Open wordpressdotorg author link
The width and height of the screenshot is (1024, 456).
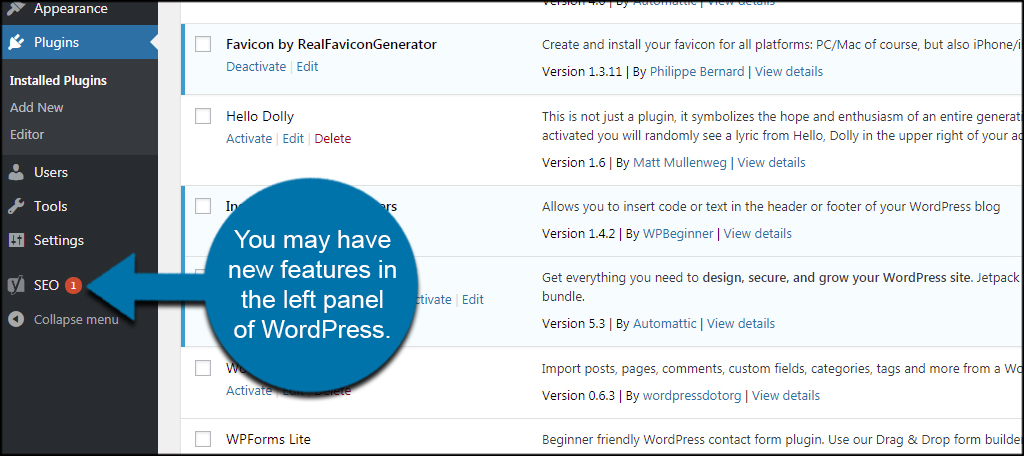pyautogui.click(x=692, y=395)
